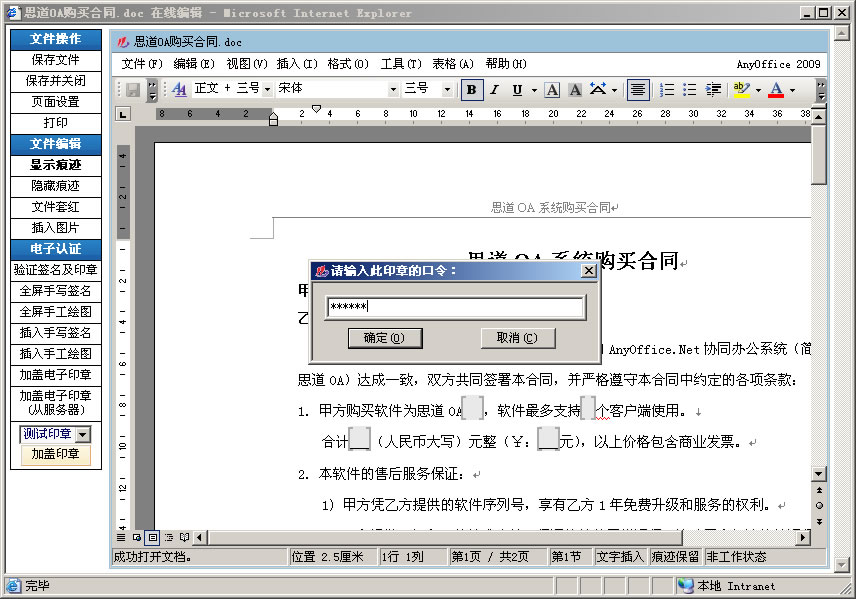
Task: Click 确定(O) in password dialog
Action: [x=385, y=338]
